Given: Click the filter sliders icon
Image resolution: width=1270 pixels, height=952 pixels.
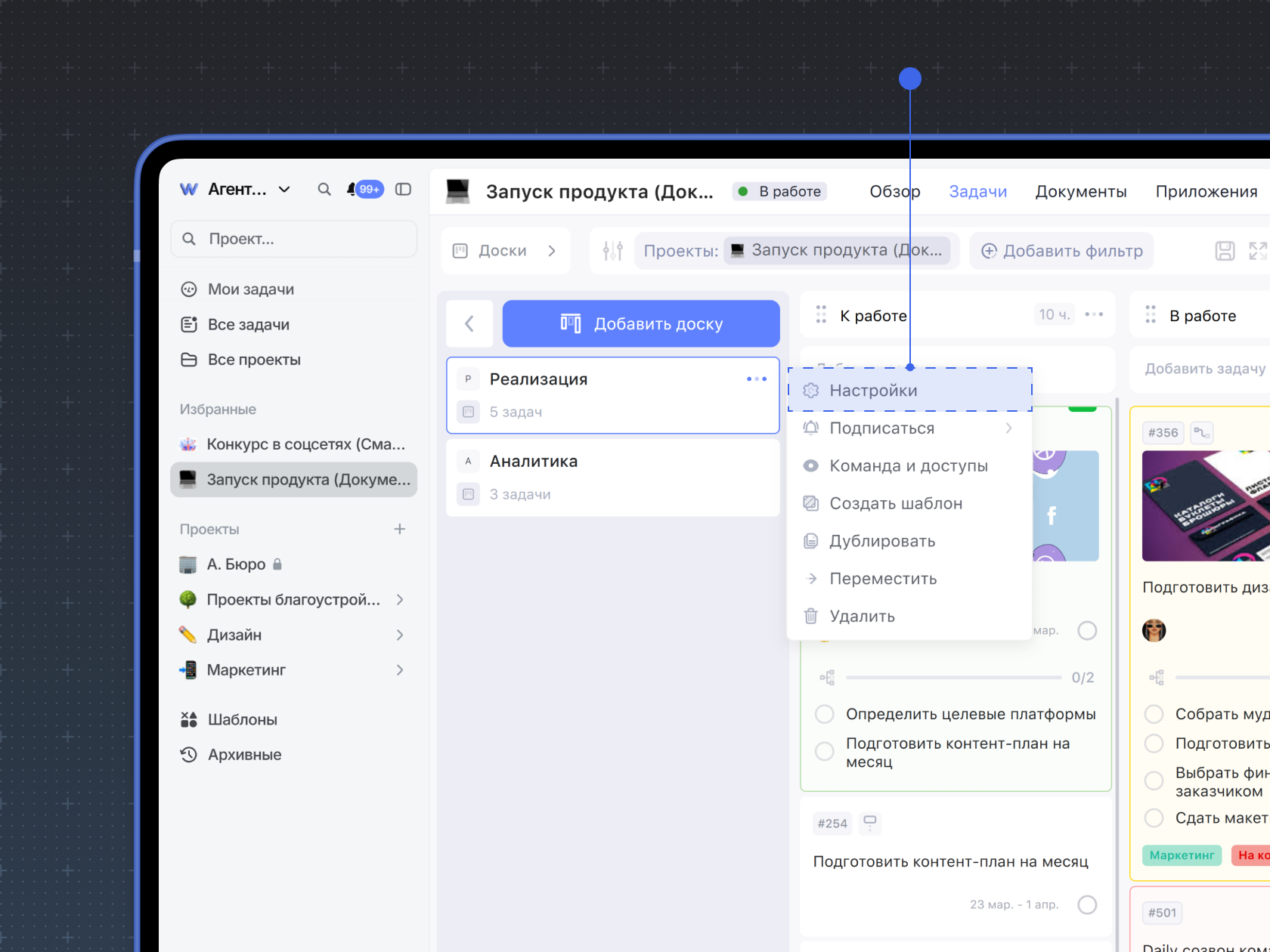Looking at the screenshot, I should pos(612,251).
